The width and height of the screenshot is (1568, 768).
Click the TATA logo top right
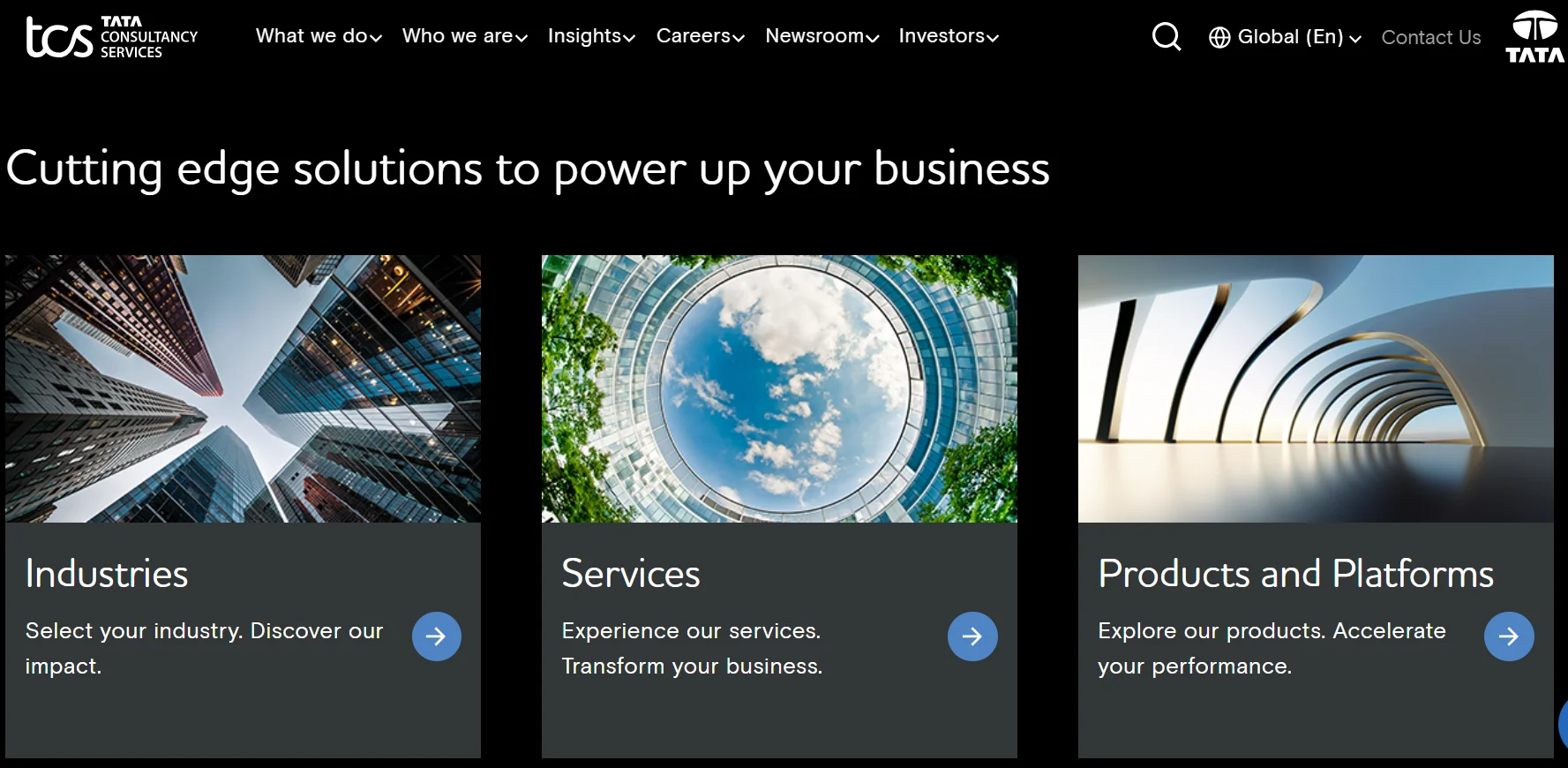tap(1534, 37)
